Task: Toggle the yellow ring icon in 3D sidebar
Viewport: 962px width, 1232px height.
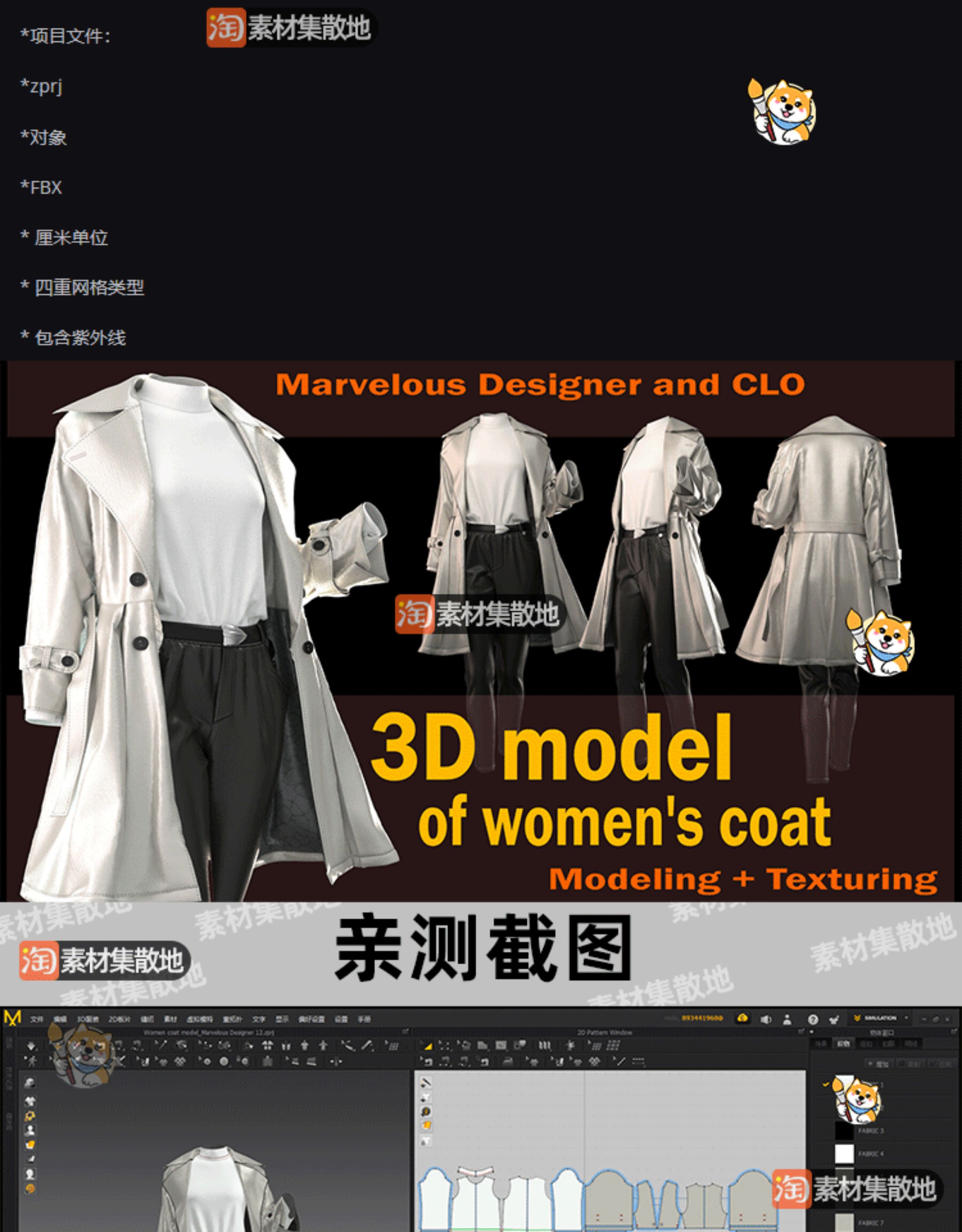Action: click(x=30, y=1115)
